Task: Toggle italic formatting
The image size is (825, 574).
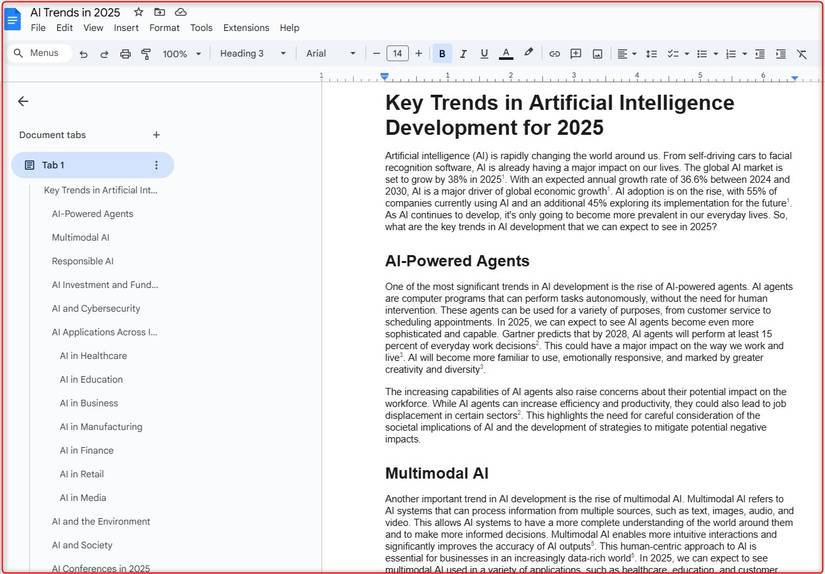Action: point(463,54)
